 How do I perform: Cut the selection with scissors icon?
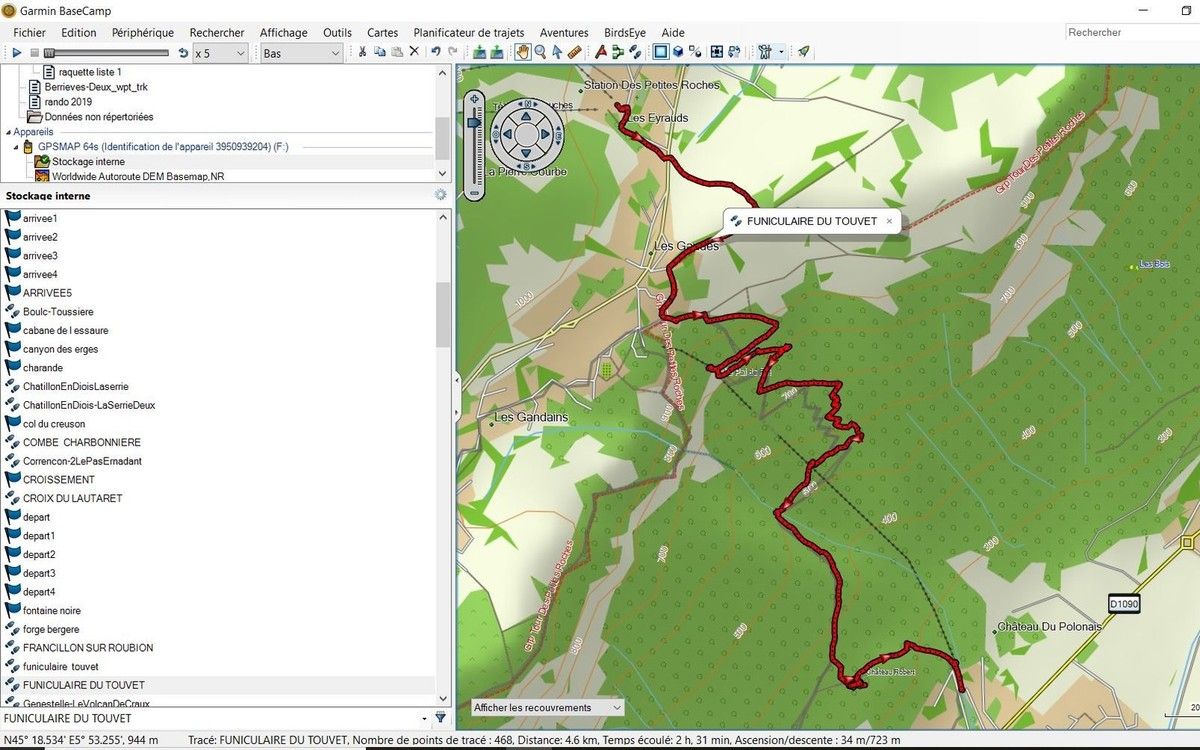pos(362,52)
